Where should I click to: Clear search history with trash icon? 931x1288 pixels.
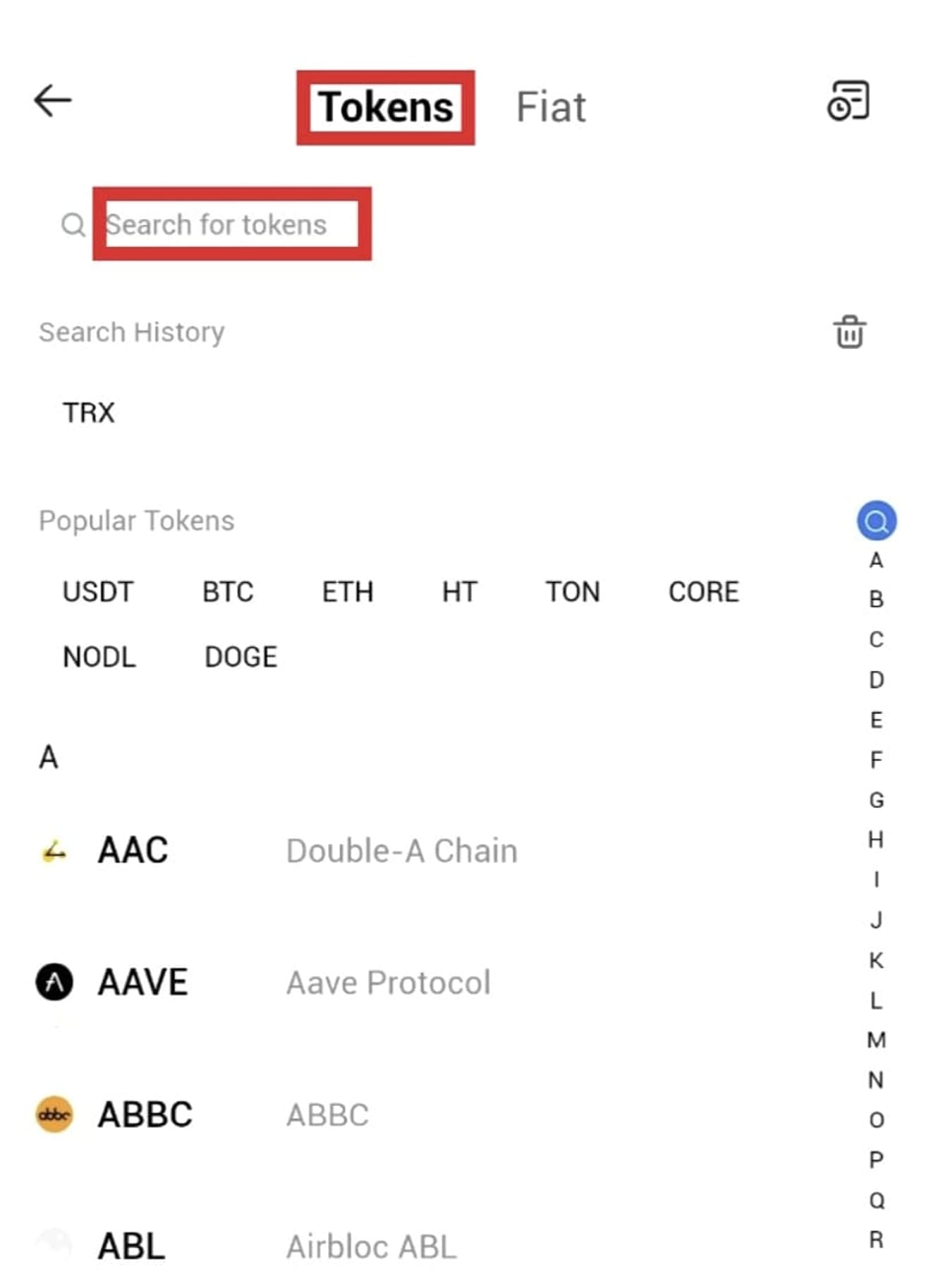click(849, 332)
